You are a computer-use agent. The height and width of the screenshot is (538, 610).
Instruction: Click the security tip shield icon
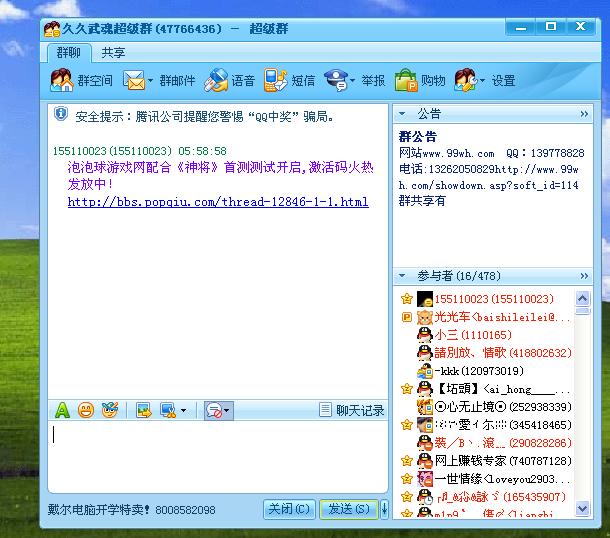(61, 114)
